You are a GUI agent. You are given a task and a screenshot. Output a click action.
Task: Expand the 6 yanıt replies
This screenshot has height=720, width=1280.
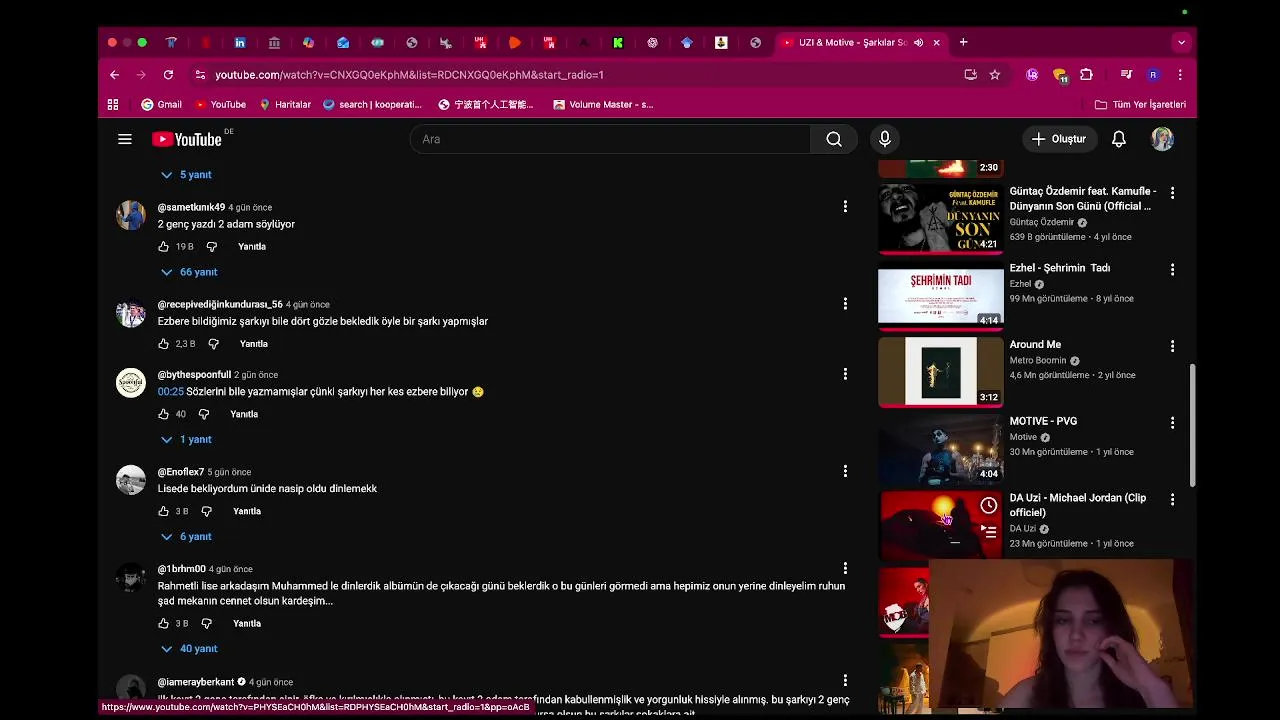[x=187, y=537]
